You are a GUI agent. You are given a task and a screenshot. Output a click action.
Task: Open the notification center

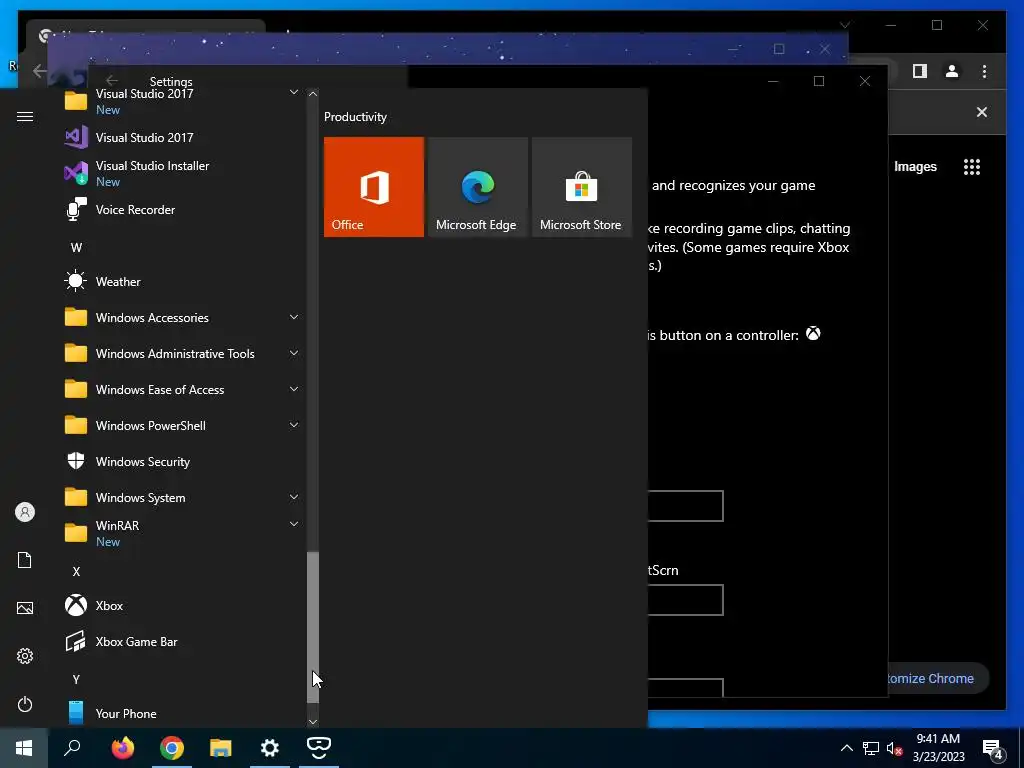tap(993, 748)
